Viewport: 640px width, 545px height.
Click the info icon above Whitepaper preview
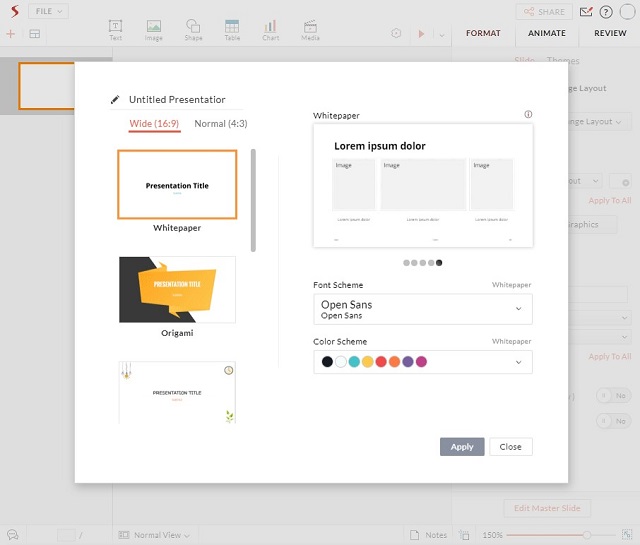(x=528, y=115)
